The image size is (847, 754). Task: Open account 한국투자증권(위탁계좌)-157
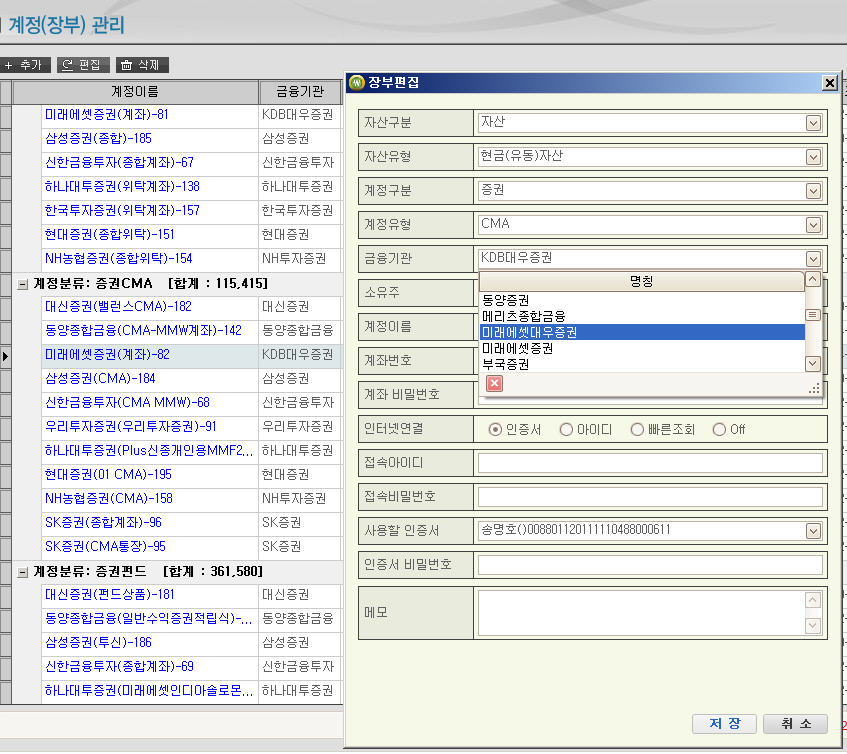(122, 211)
